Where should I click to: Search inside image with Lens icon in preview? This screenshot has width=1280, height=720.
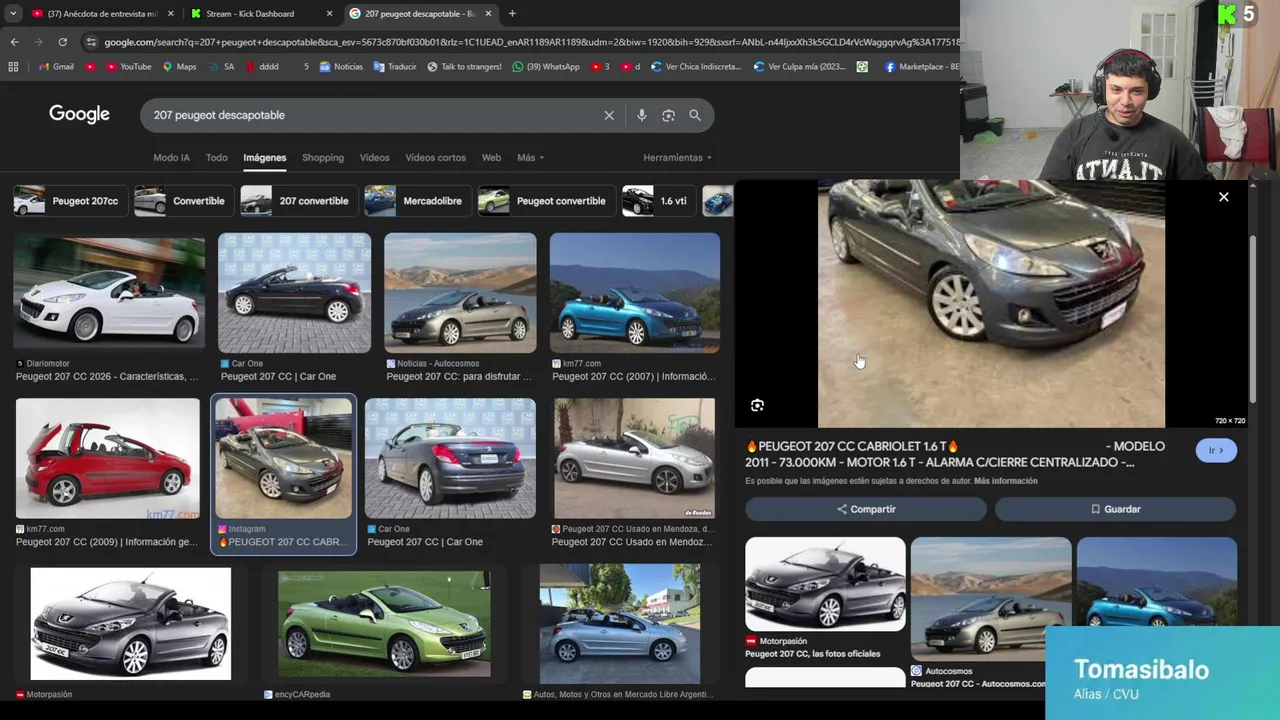point(757,405)
